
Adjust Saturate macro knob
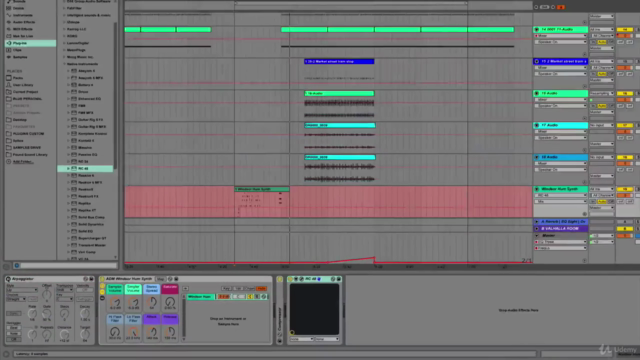click(x=170, y=302)
